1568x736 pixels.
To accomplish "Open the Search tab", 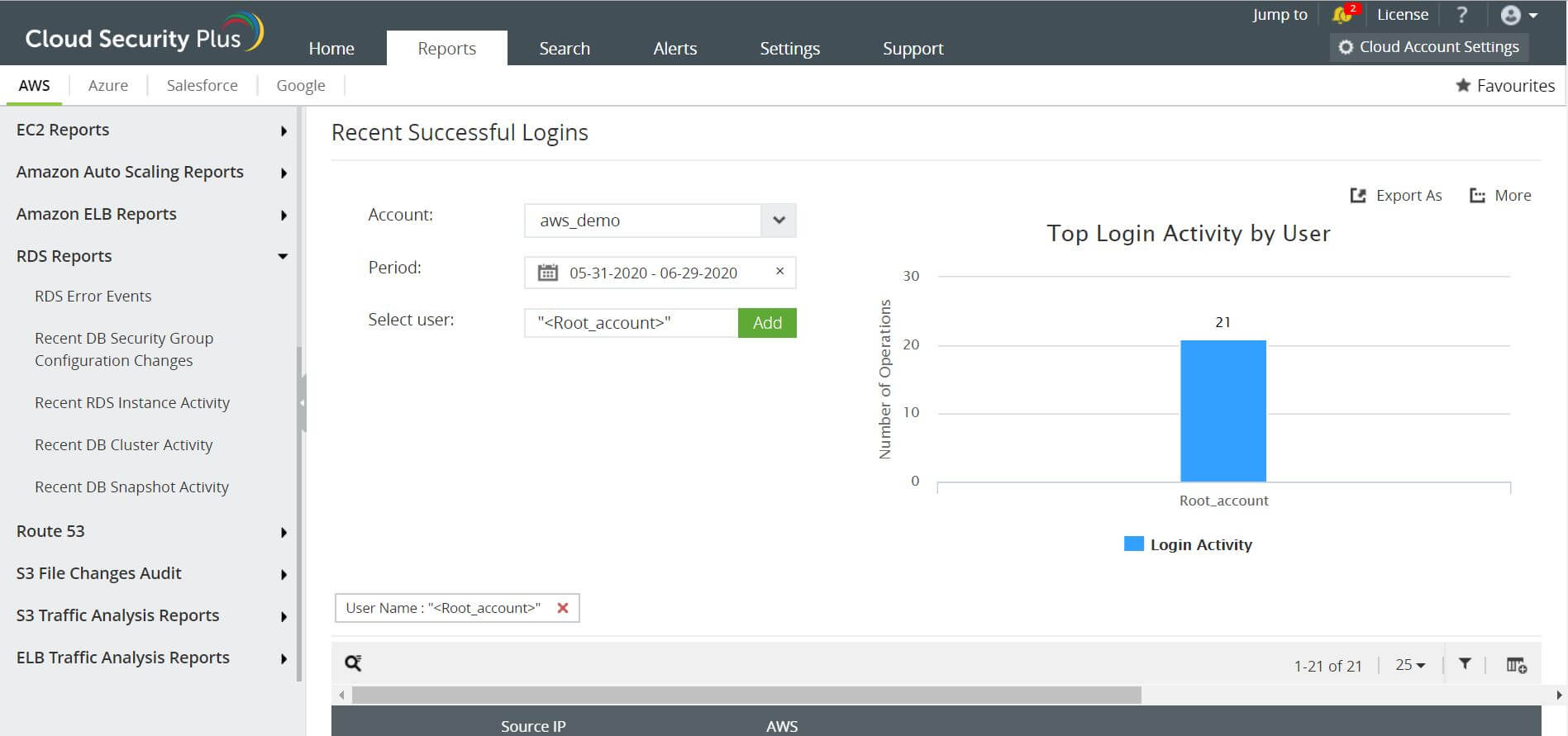I will pyautogui.click(x=565, y=48).
